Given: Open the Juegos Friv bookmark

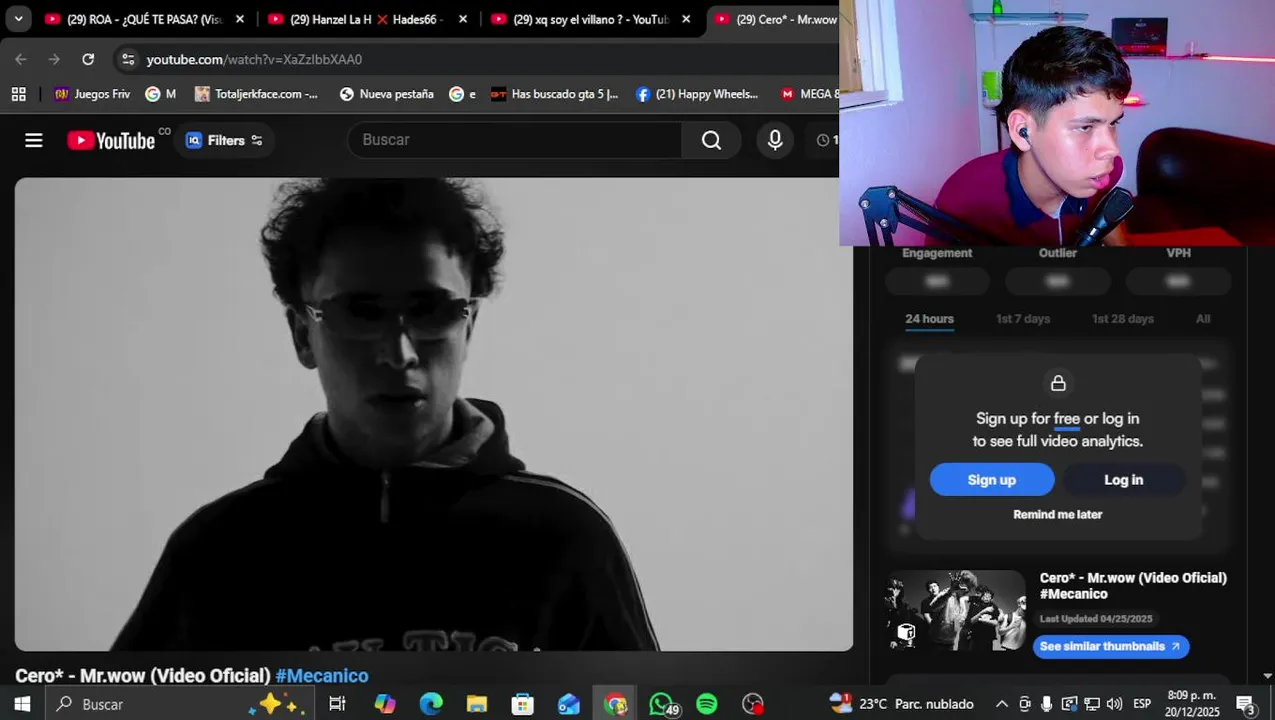Looking at the screenshot, I should point(92,94).
